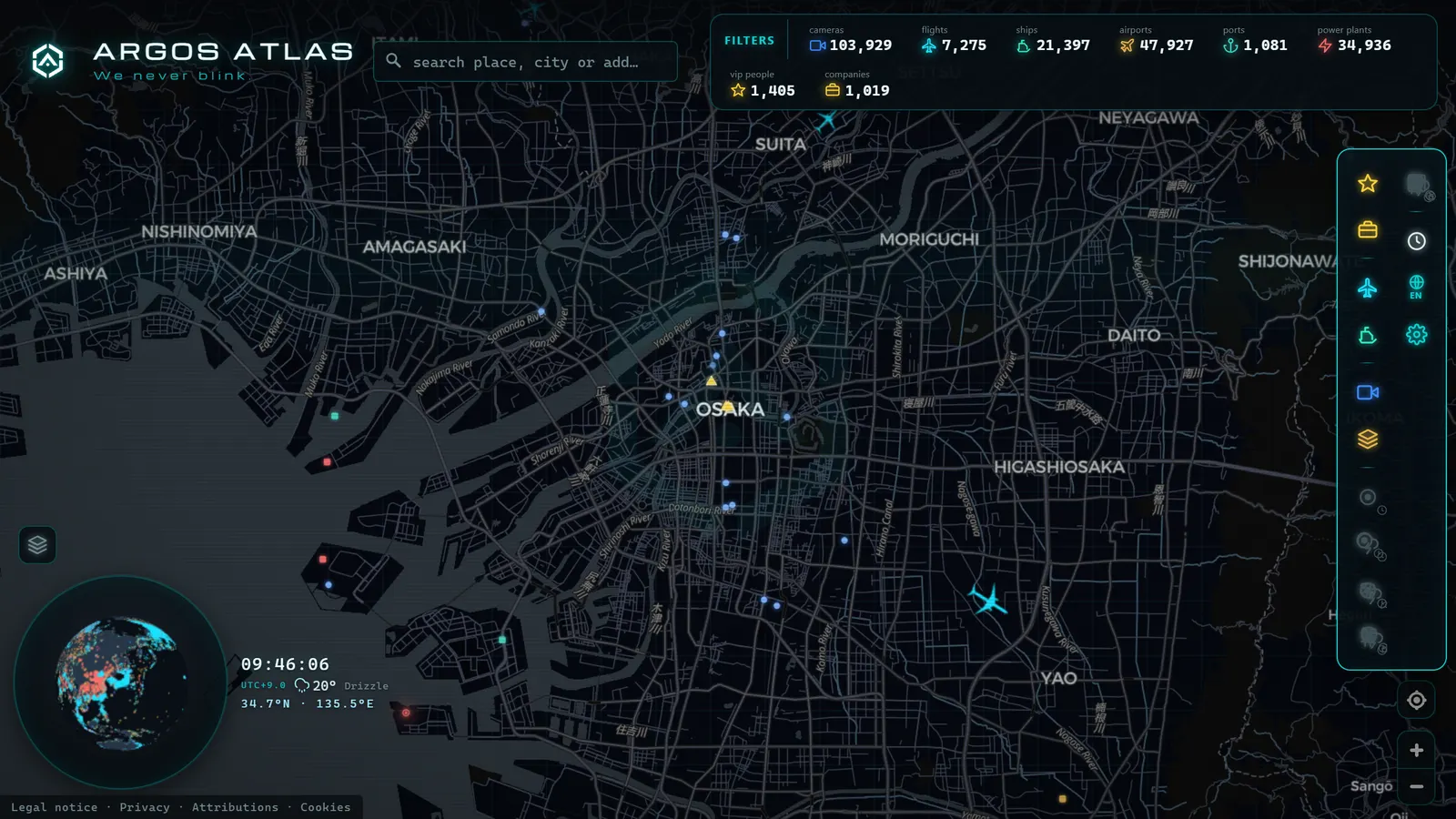Toggle the vip people filter 1,405
The width and height of the screenshot is (1456, 819).
pos(762,85)
